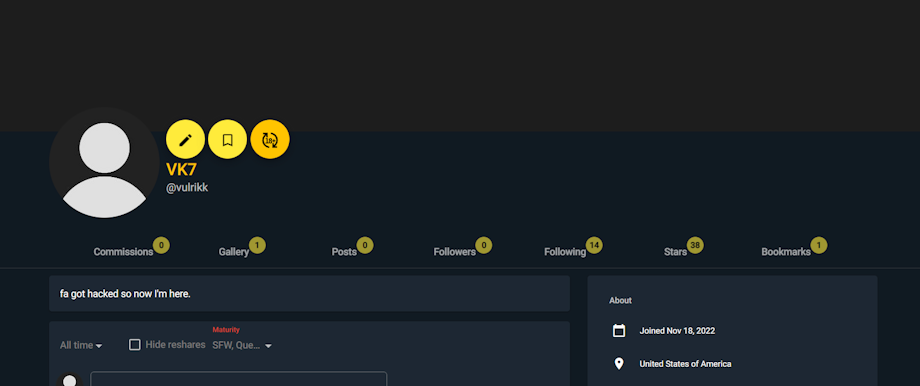Go to the Bookmarks tab
This screenshot has width=920, height=386.
[x=786, y=252]
